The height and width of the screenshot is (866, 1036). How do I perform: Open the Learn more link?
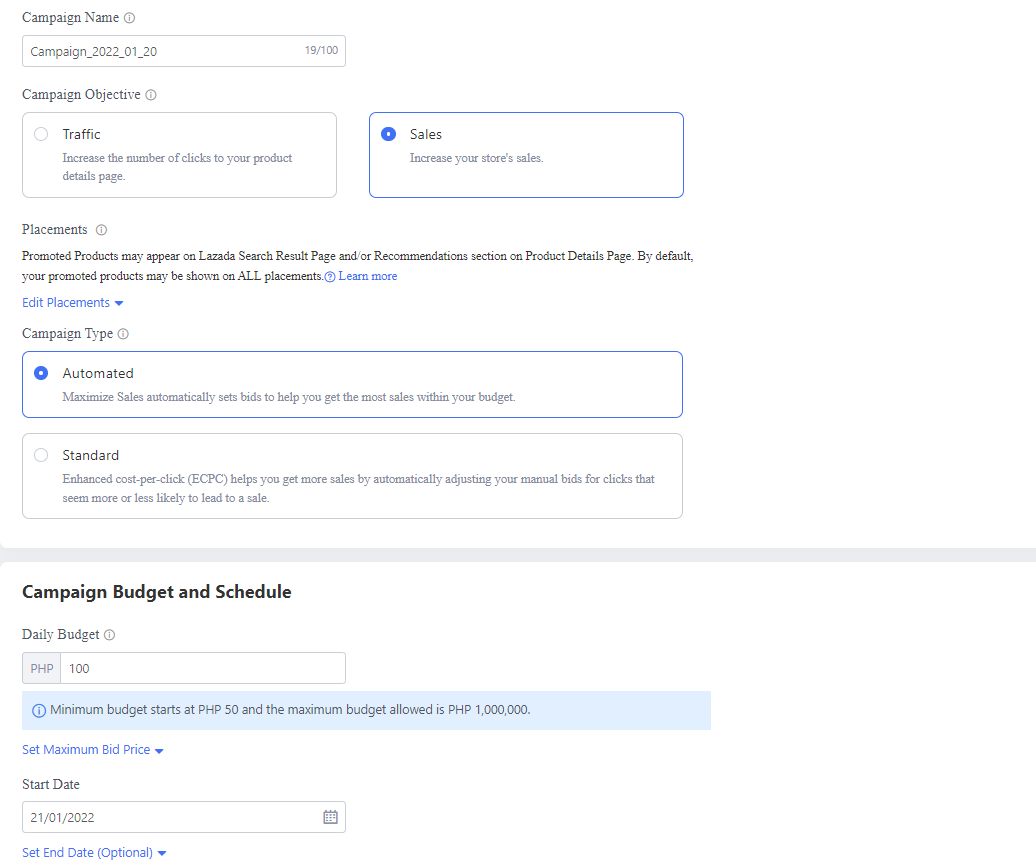point(367,276)
